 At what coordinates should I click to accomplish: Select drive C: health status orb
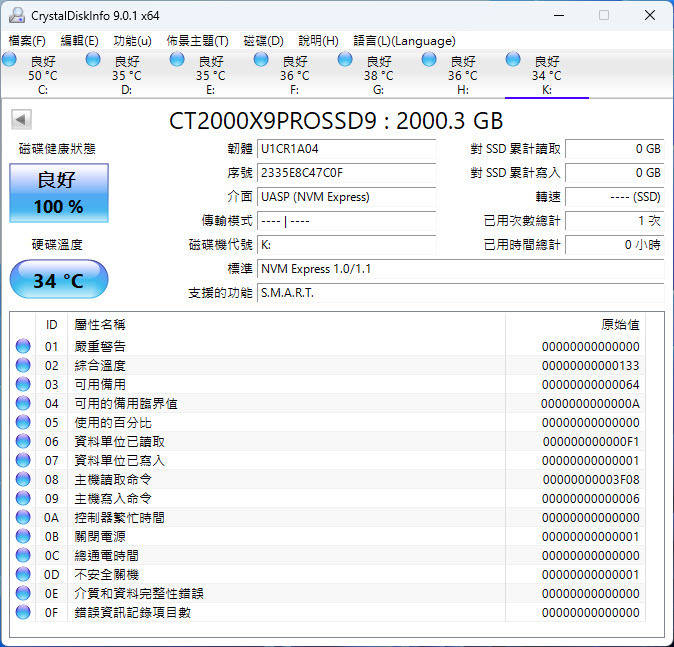click(x=10, y=61)
